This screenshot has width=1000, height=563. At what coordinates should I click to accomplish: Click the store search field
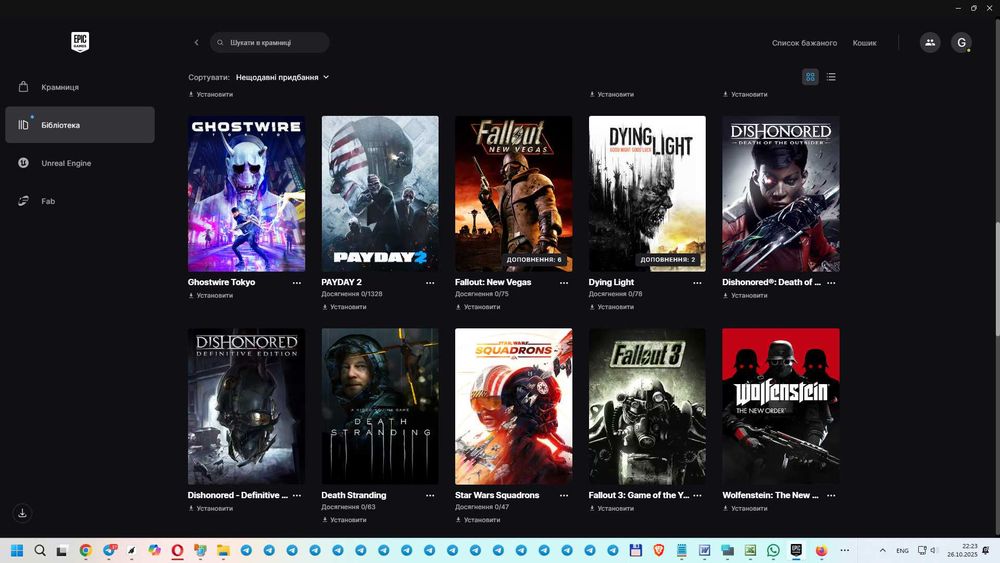(x=270, y=43)
